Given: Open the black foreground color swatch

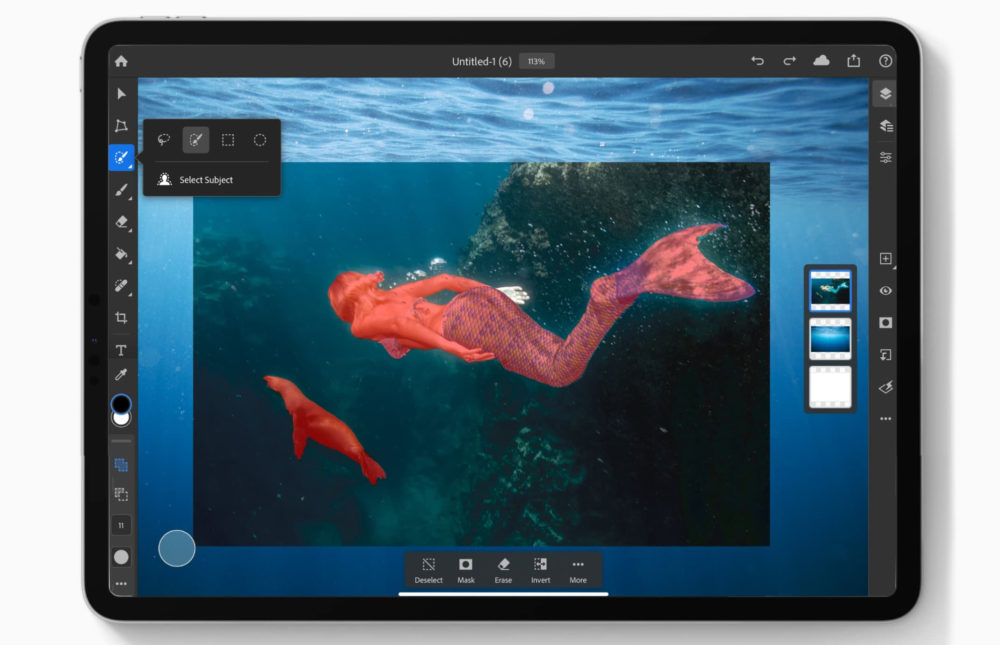Looking at the screenshot, I should click(x=121, y=403).
